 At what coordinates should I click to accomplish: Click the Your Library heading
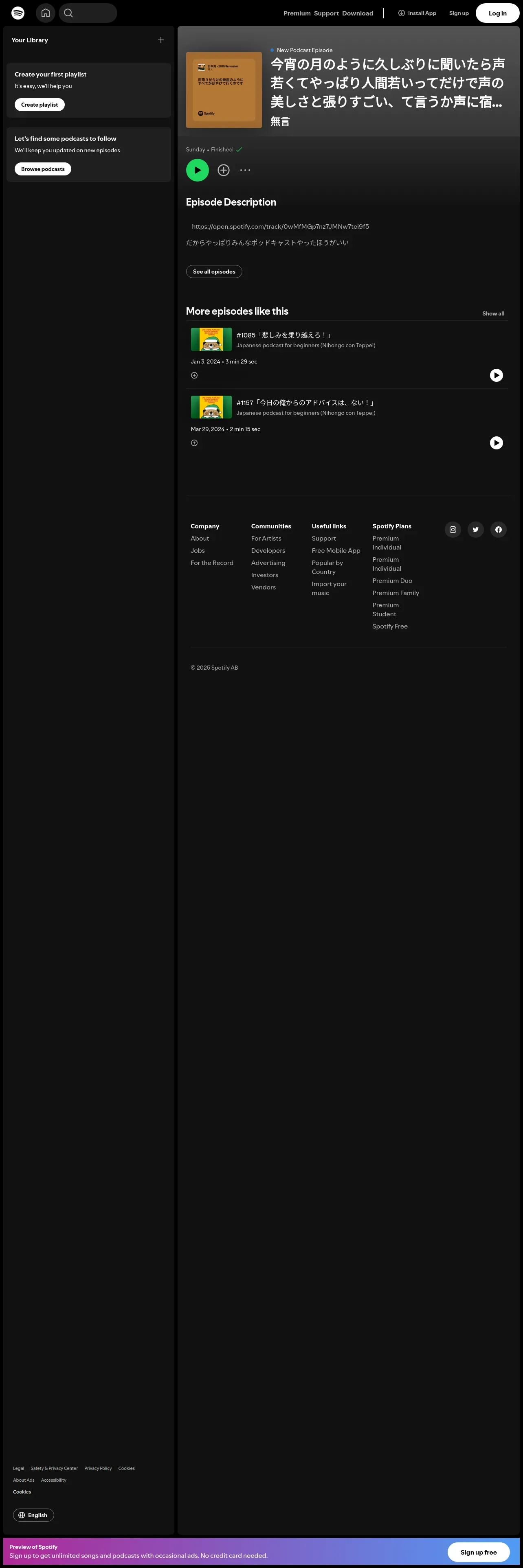30,40
